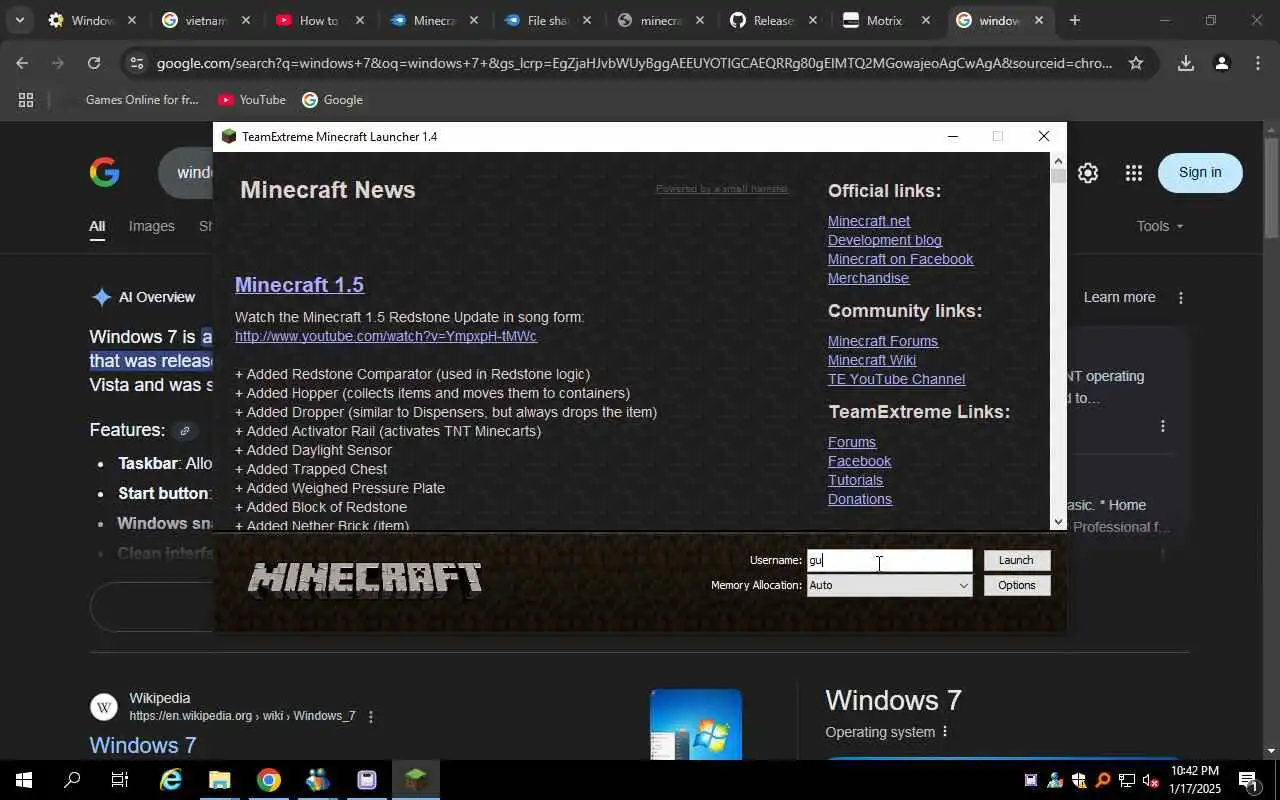Open the Chrome tab search dropdown
This screenshot has height=800, width=1280.
19,20
